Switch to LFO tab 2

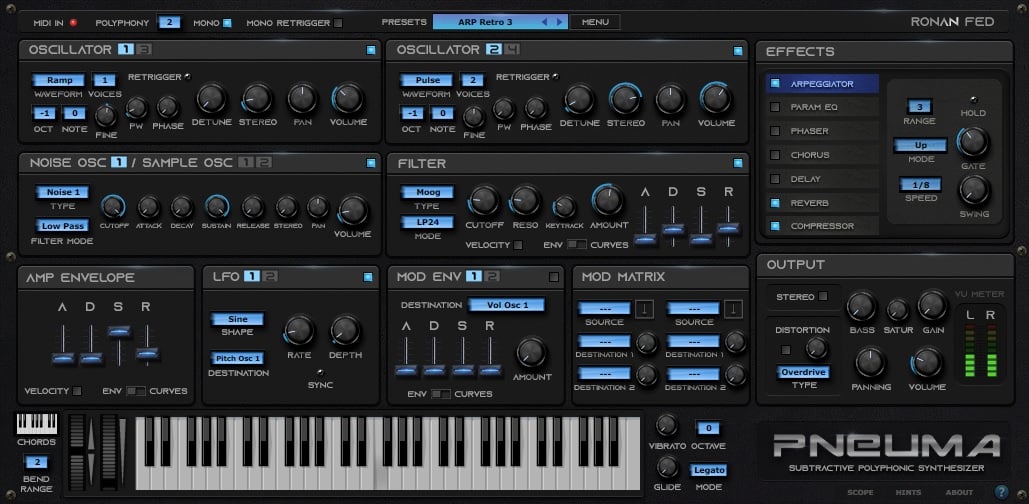[270, 276]
